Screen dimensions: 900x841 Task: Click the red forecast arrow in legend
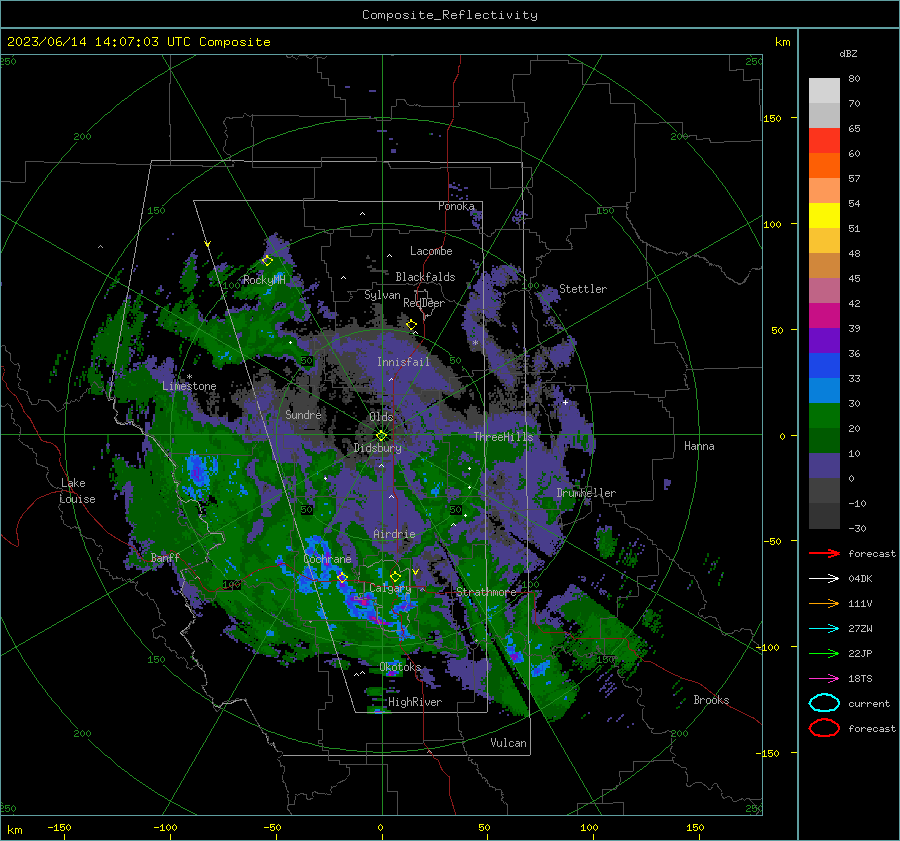point(824,553)
